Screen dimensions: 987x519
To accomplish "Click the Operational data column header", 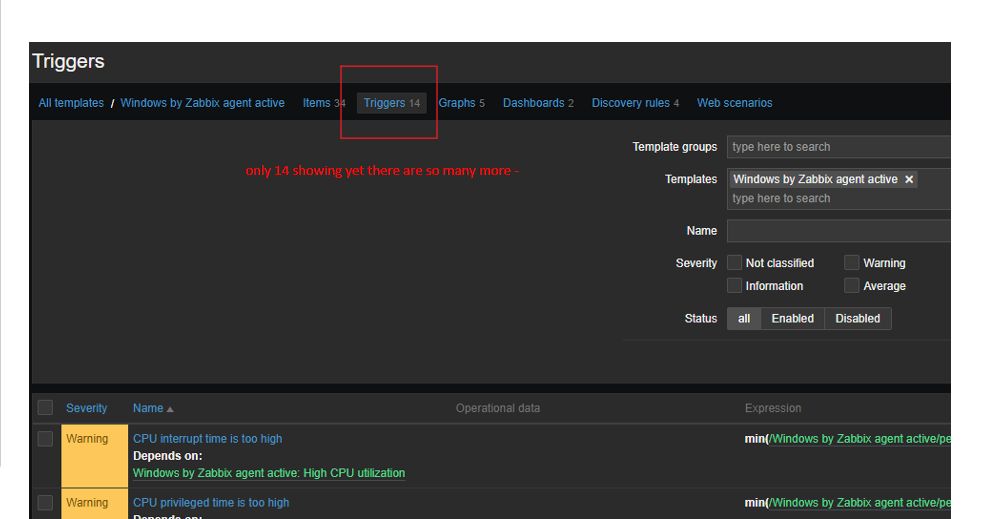I will 498,408.
